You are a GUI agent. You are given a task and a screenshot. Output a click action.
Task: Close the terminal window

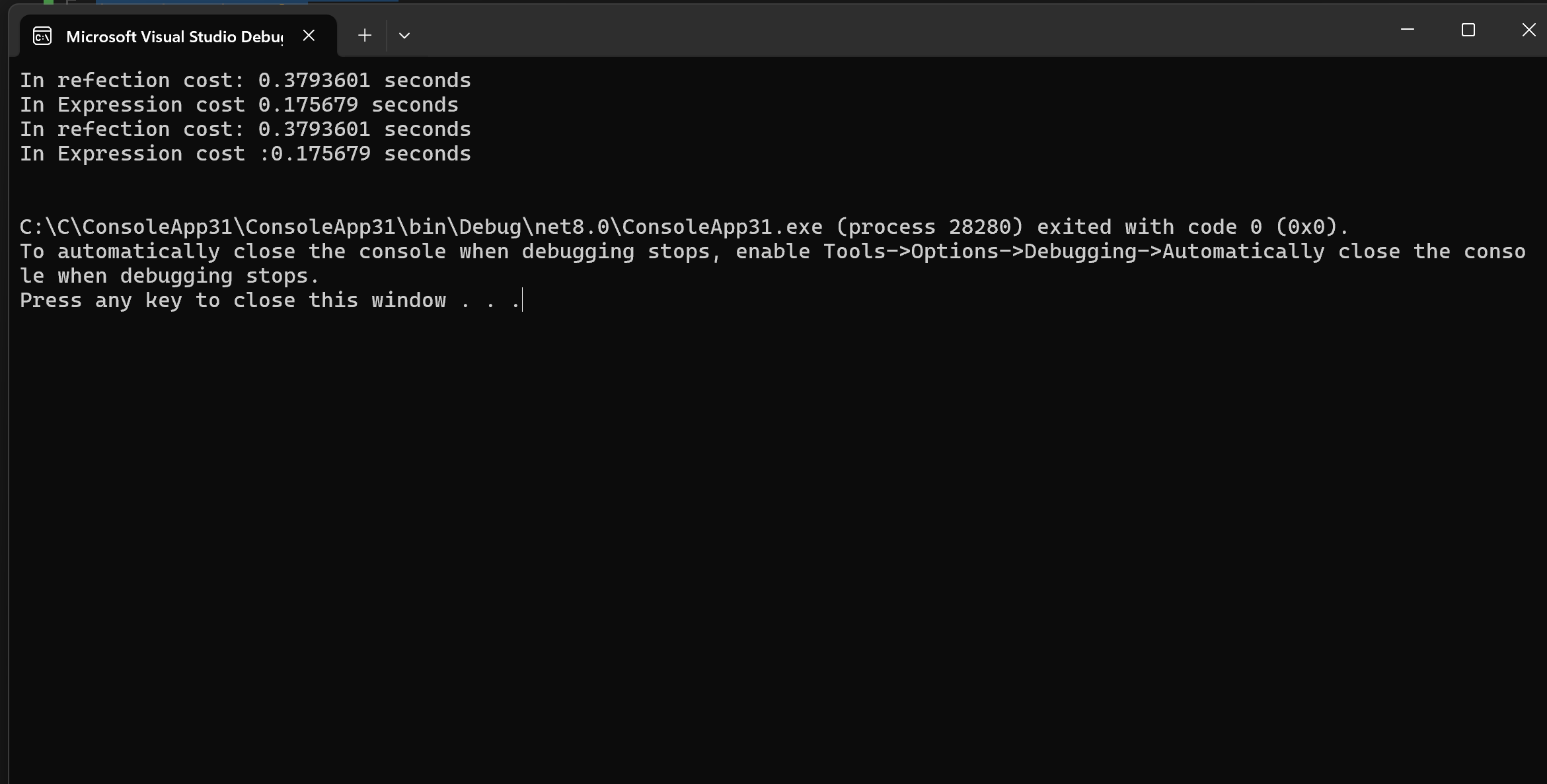(x=1528, y=30)
